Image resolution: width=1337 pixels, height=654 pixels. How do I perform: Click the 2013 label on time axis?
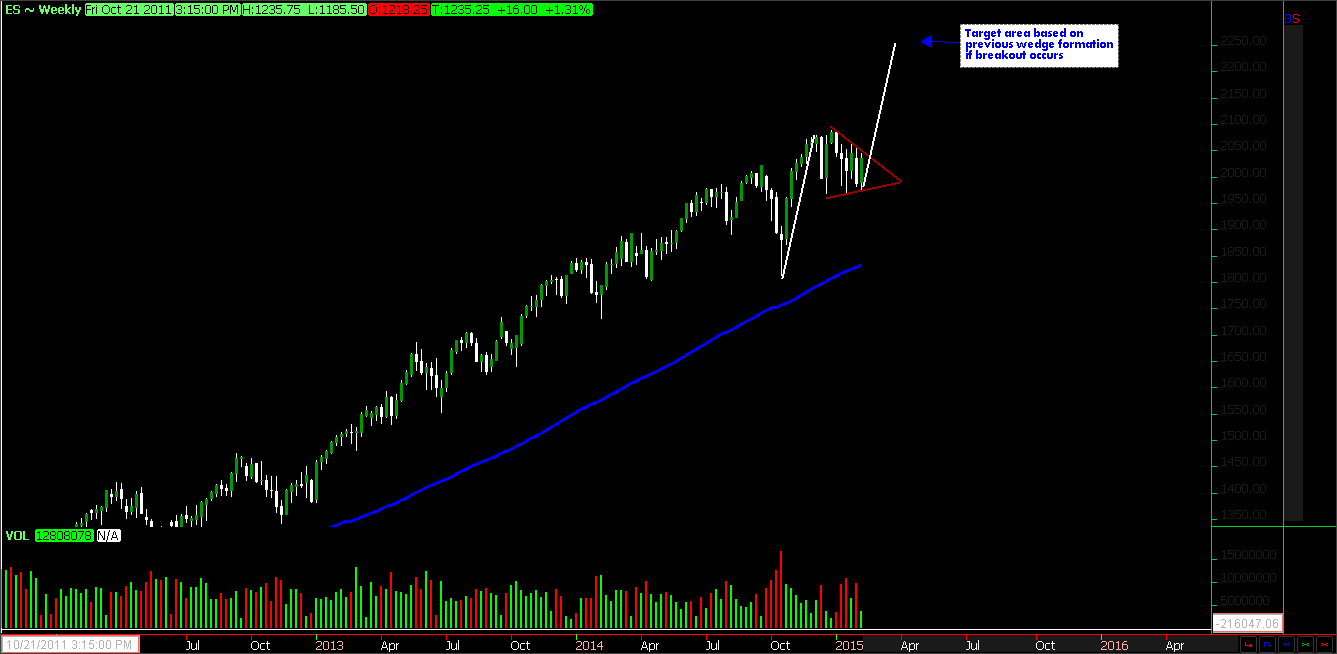pos(329,645)
